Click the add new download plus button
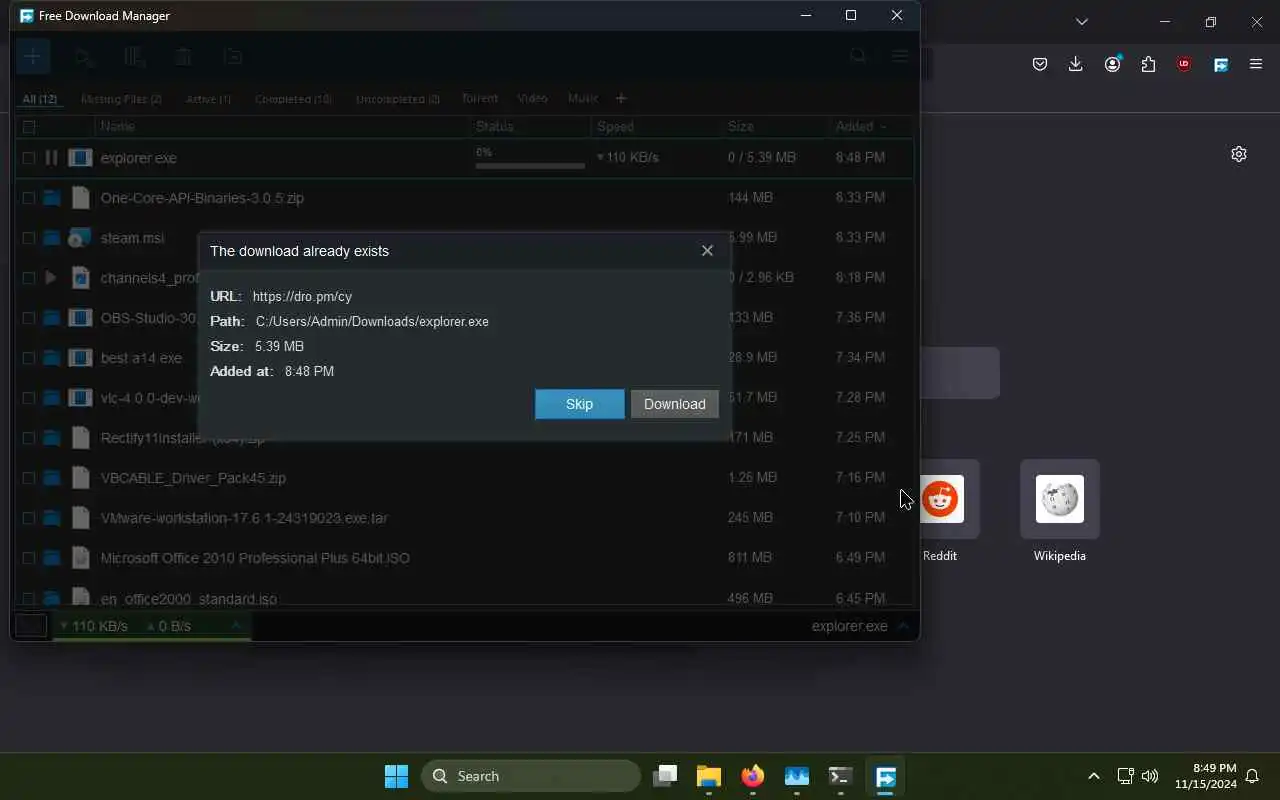 point(32,57)
